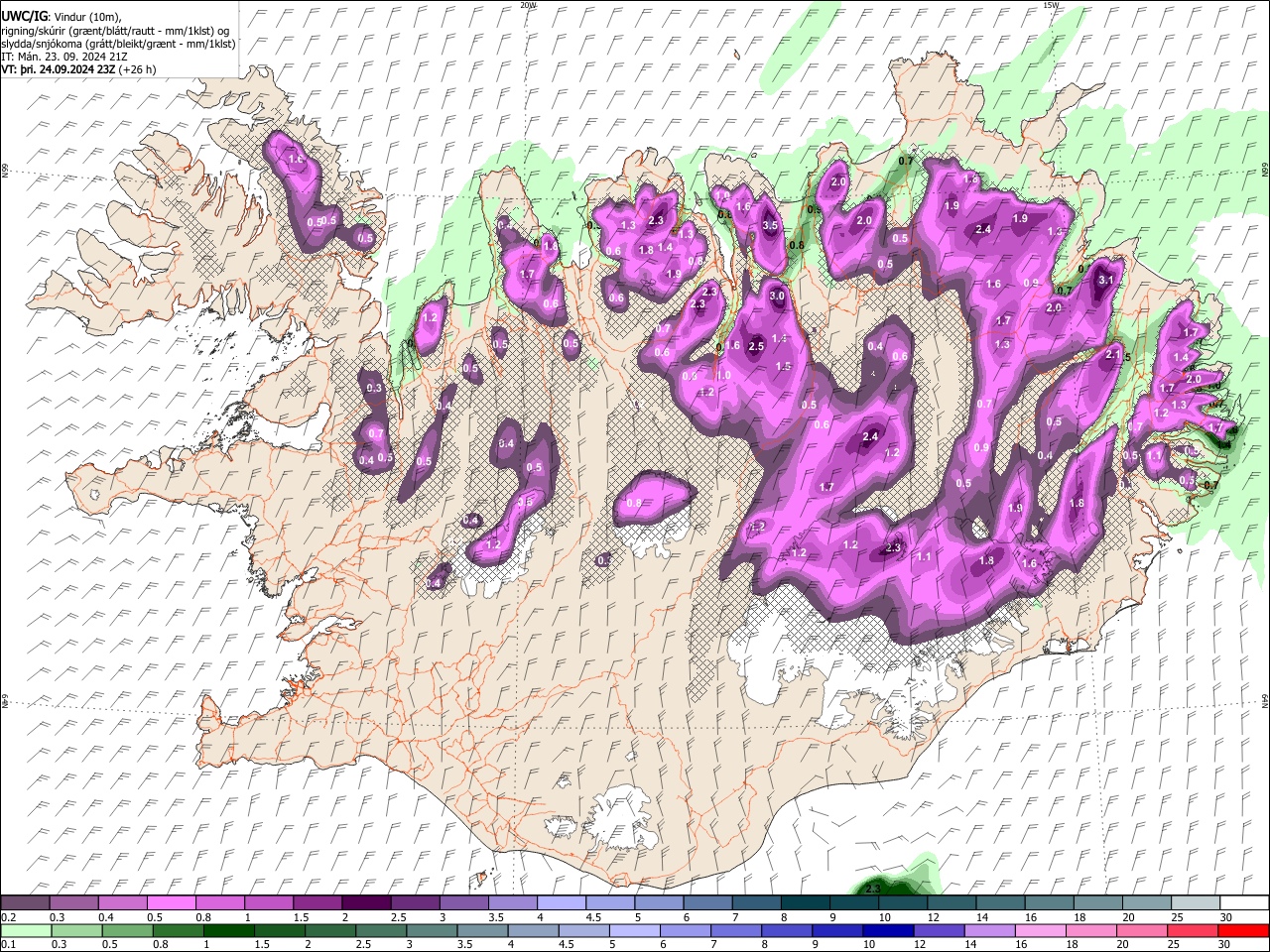Click the "15W" longitude label

[1051, 5]
